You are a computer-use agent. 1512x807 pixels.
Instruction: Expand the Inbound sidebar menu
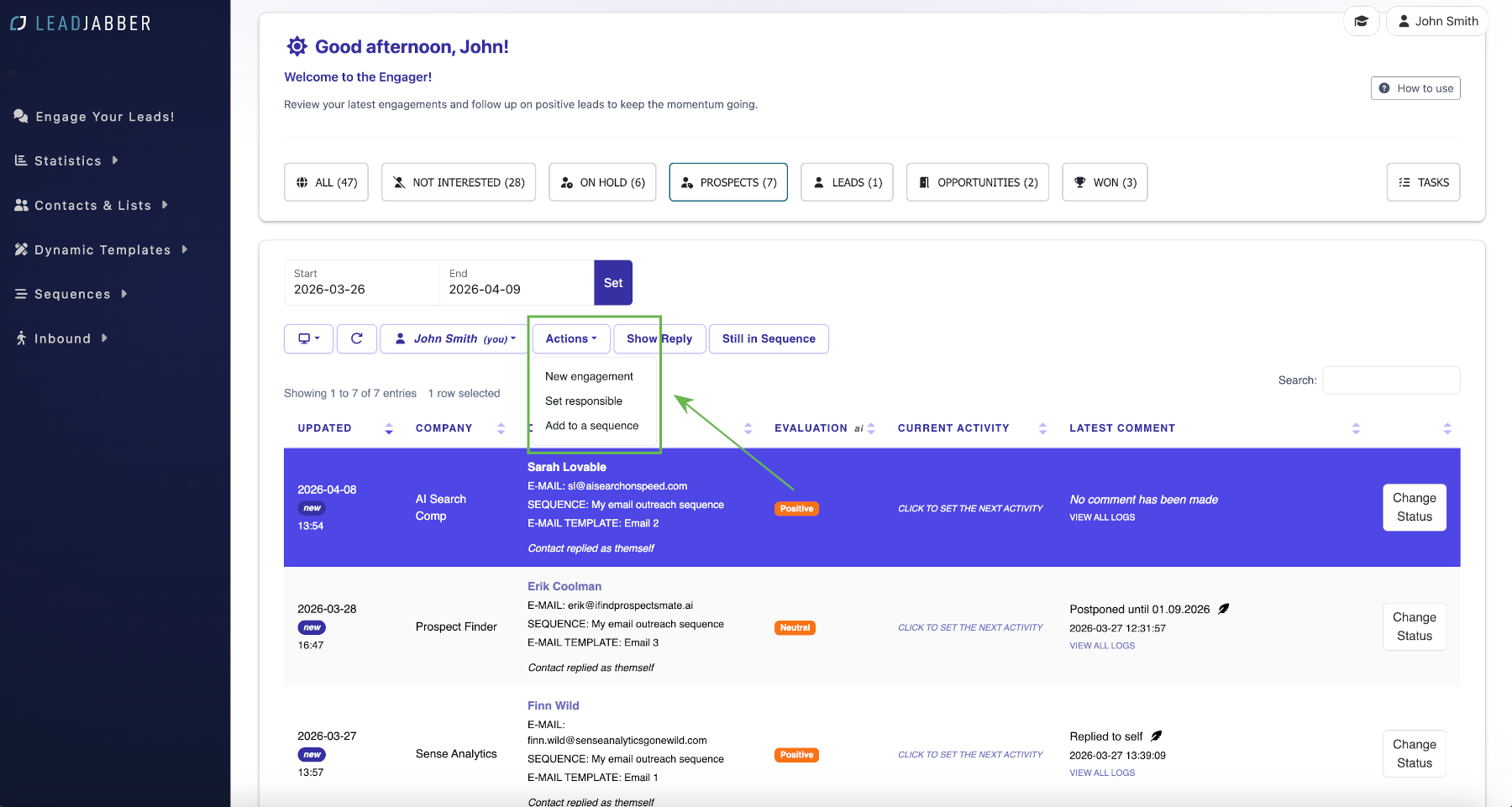(62, 338)
